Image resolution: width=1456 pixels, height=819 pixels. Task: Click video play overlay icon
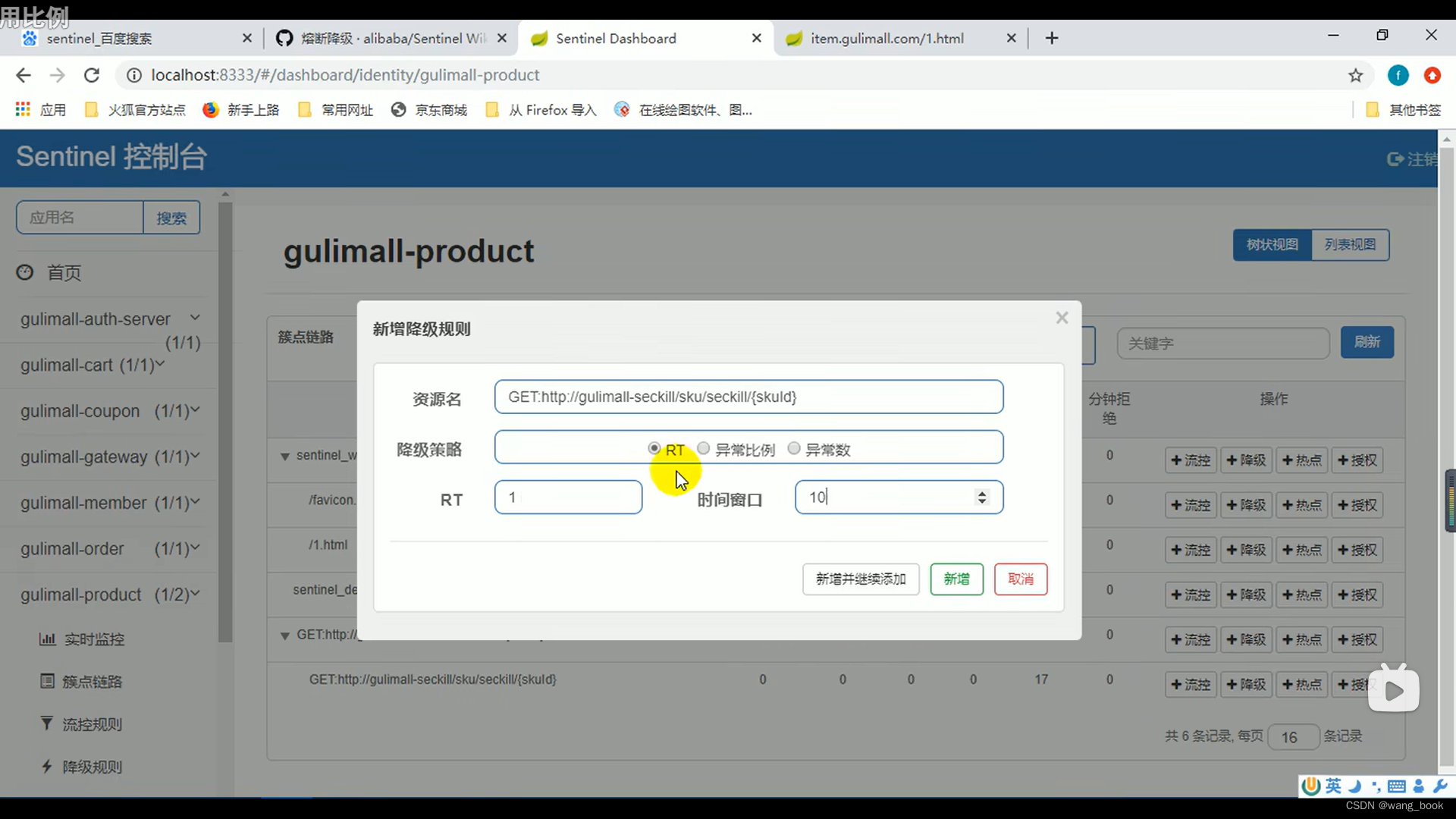(1393, 690)
